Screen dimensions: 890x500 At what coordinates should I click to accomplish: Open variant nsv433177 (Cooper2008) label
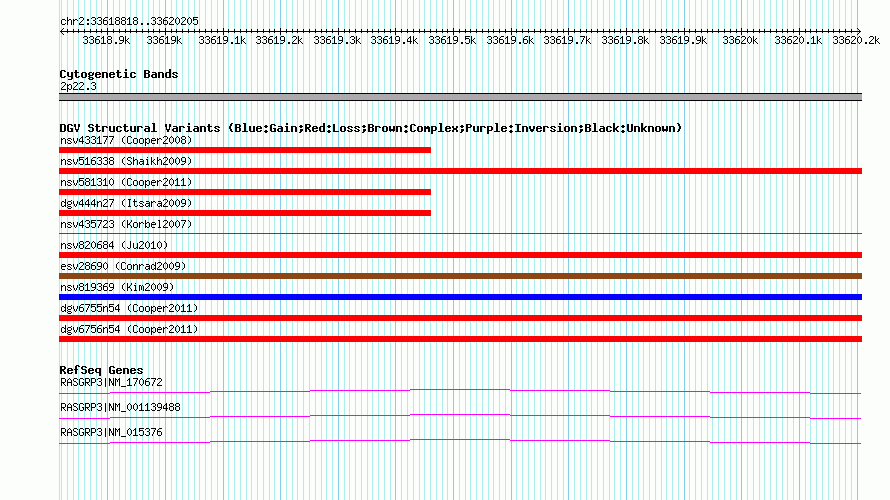click(126, 140)
